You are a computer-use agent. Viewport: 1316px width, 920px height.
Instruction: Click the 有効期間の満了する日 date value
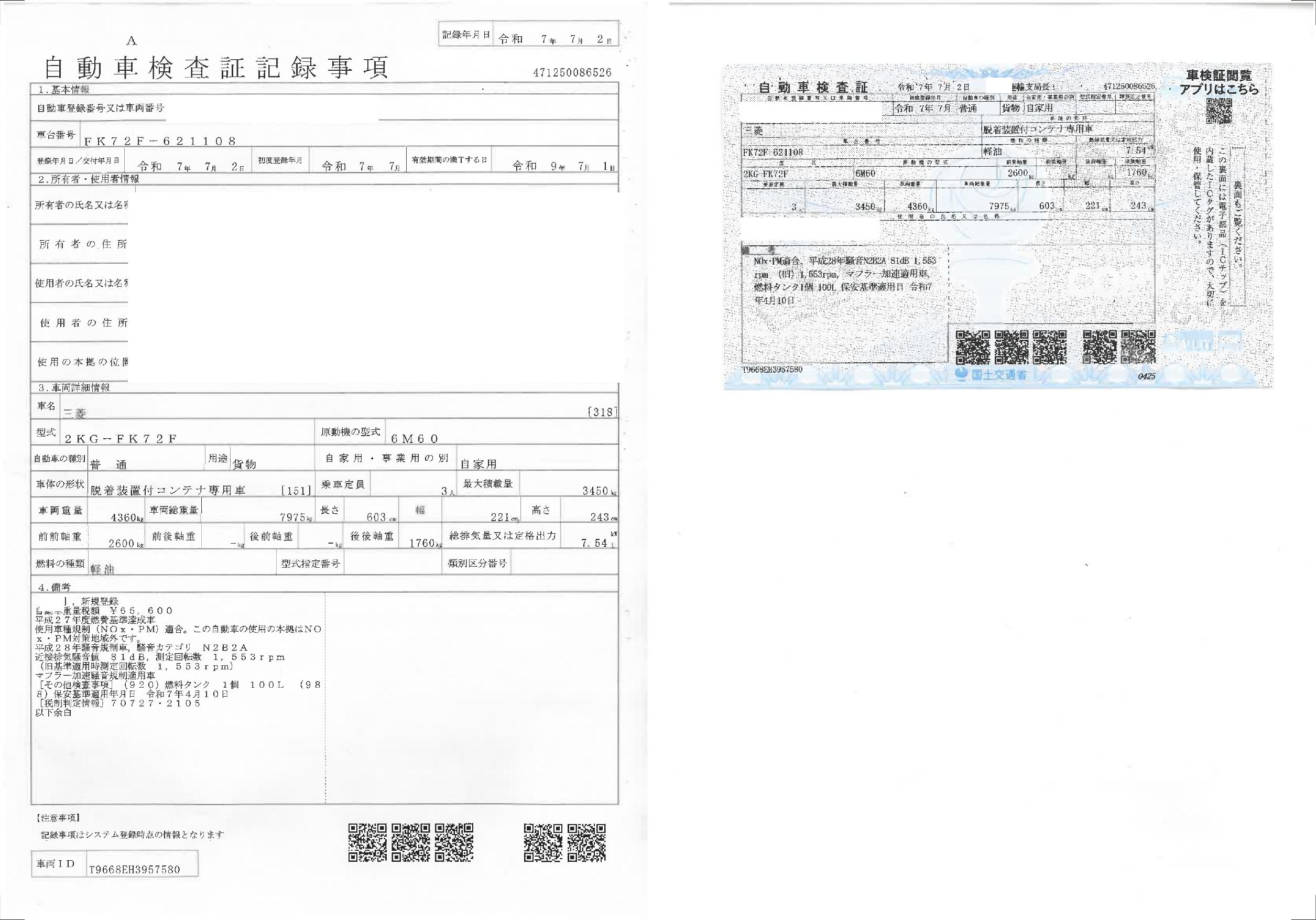[x=563, y=166]
